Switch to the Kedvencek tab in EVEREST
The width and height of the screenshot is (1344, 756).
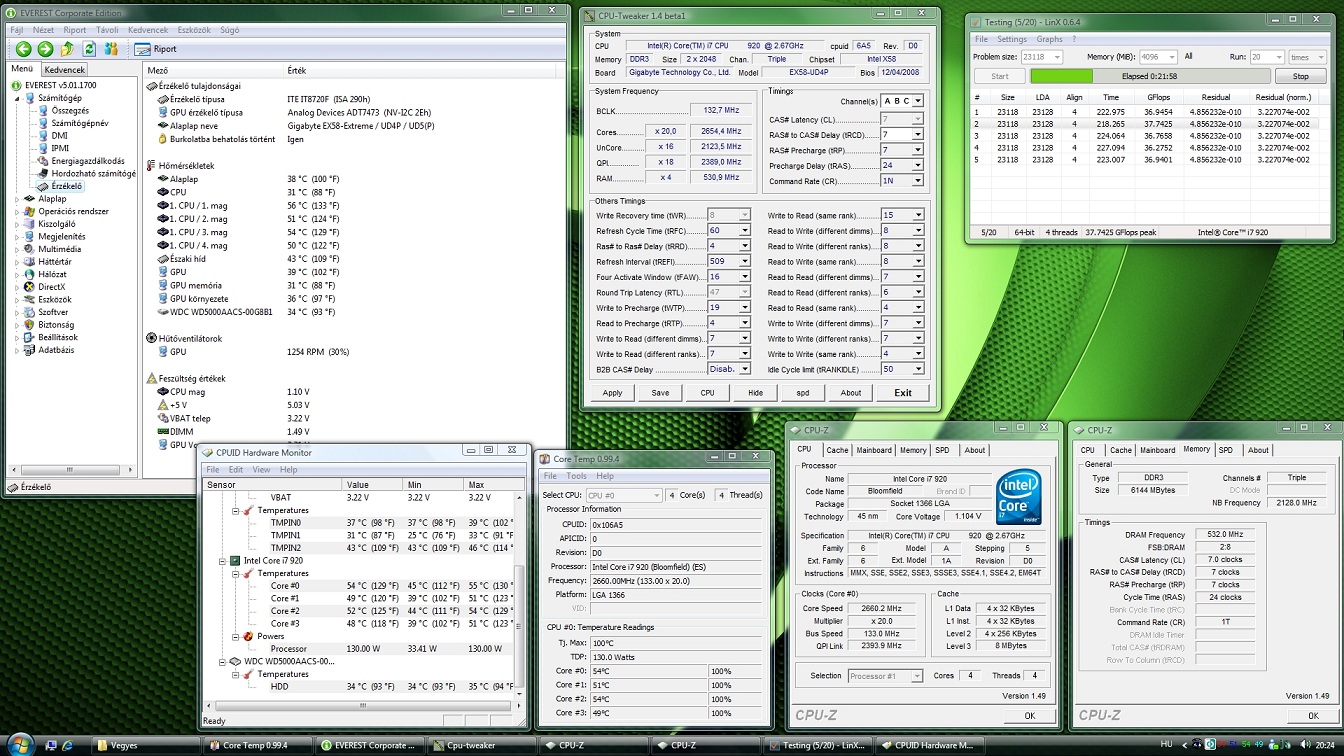[65, 70]
